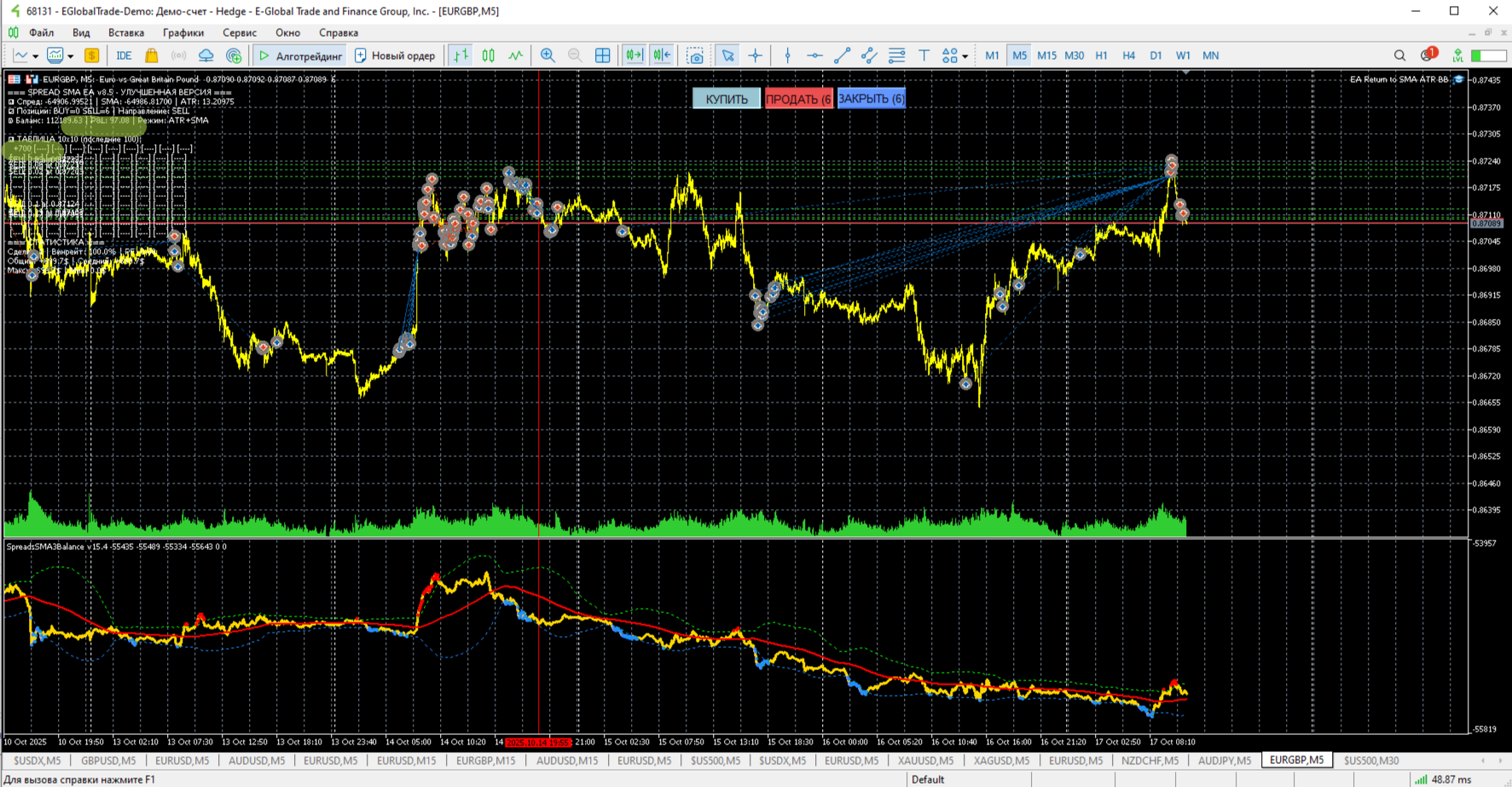Open the Графики menu

[x=183, y=32]
